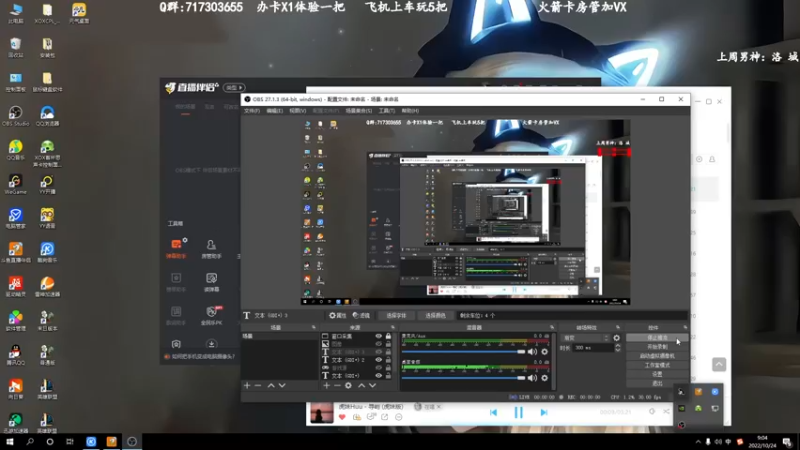Move the scene up with the Scenes dock up arrow

tap(271, 386)
